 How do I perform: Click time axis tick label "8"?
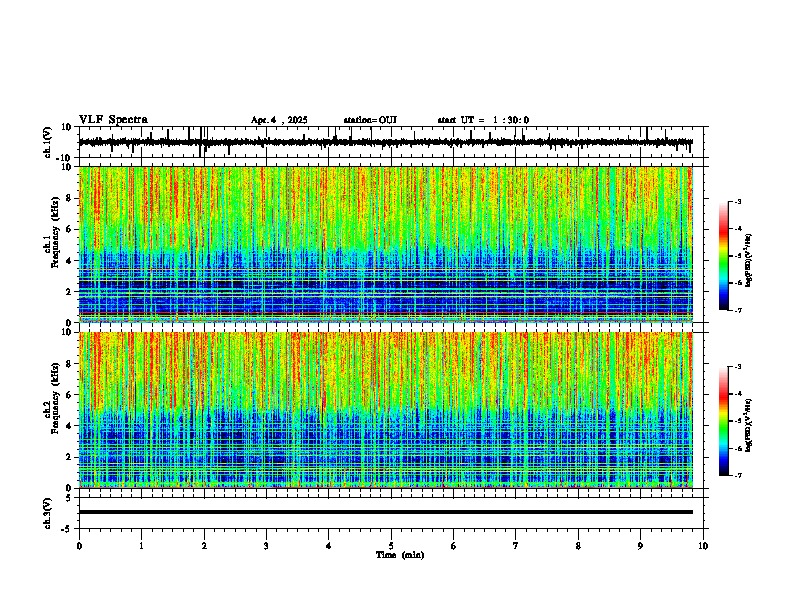pyautogui.click(x=578, y=546)
